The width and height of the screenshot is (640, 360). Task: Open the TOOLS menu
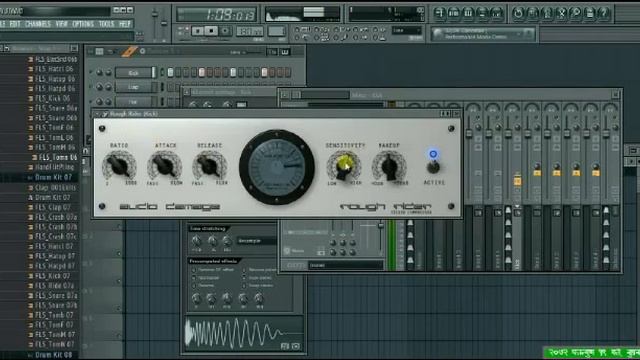coord(106,24)
